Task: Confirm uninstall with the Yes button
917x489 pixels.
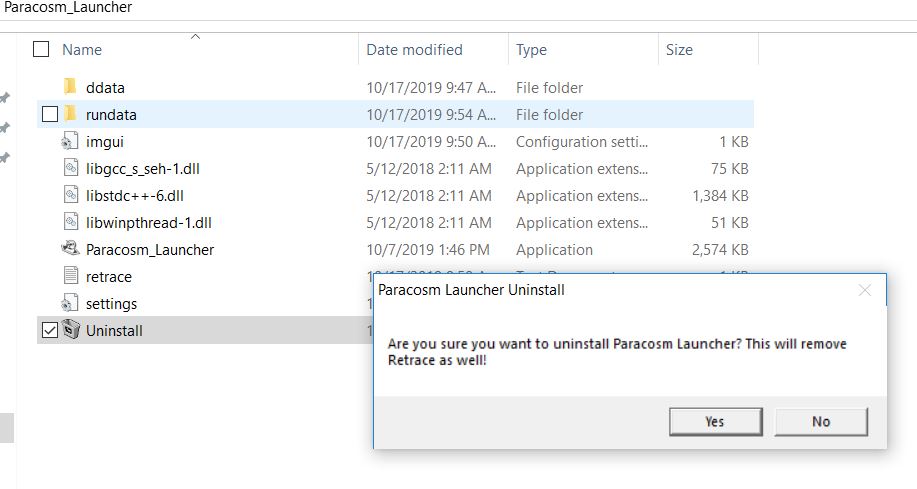Action: coord(715,422)
